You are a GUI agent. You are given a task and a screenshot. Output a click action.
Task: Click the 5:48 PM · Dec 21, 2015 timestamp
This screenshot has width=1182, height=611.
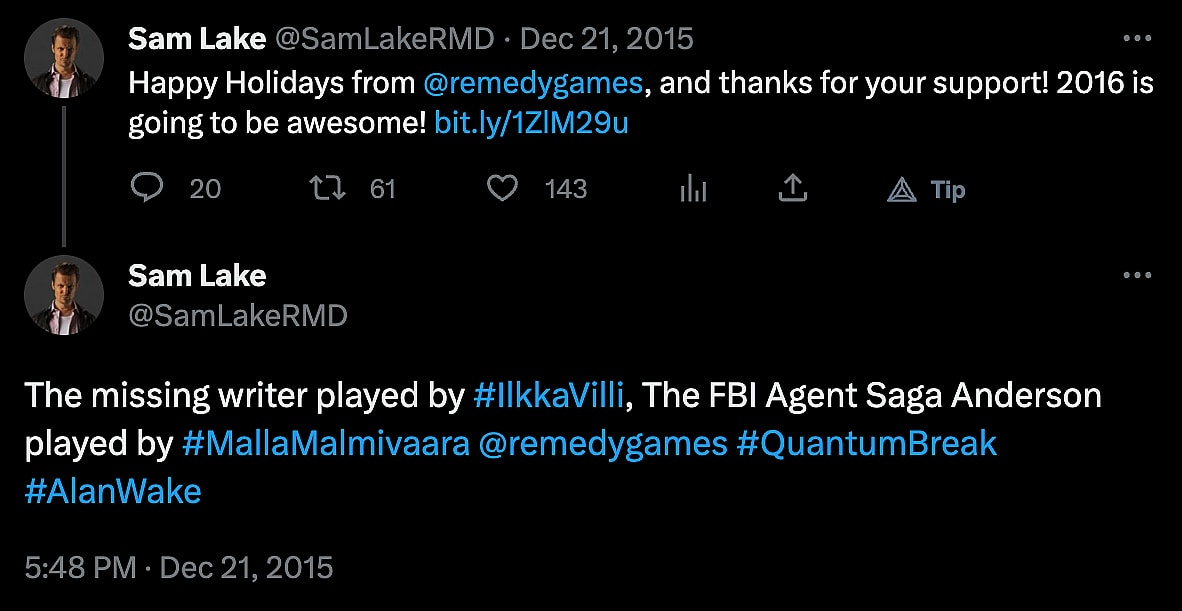pos(178,568)
